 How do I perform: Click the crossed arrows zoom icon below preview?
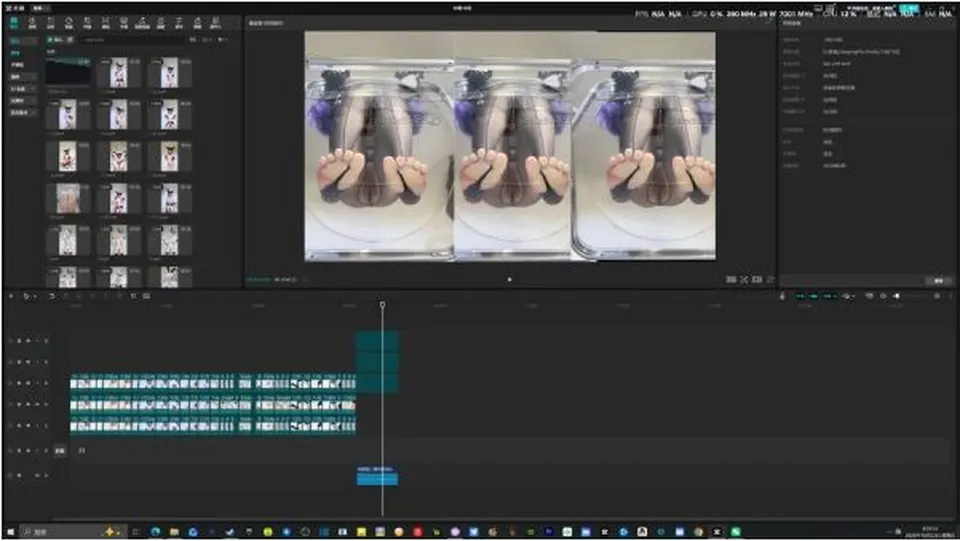click(x=744, y=280)
